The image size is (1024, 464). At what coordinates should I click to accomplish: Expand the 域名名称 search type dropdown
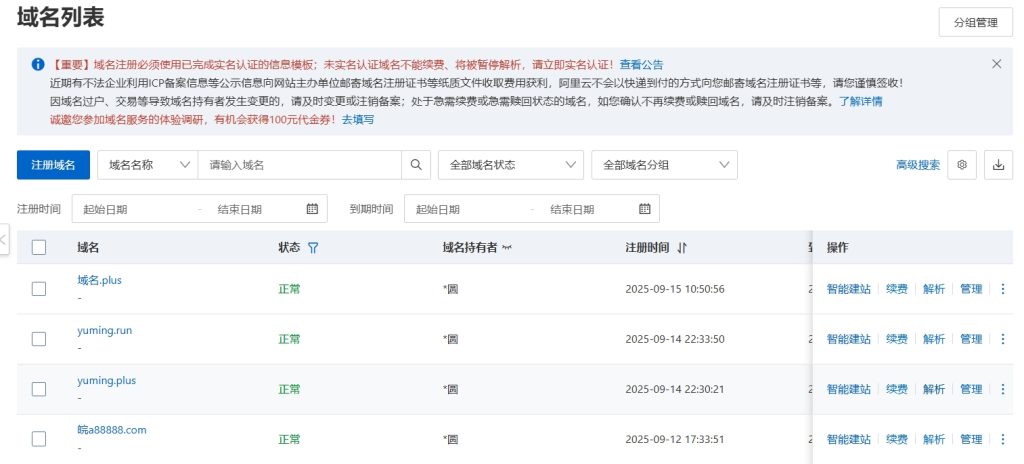point(147,165)
